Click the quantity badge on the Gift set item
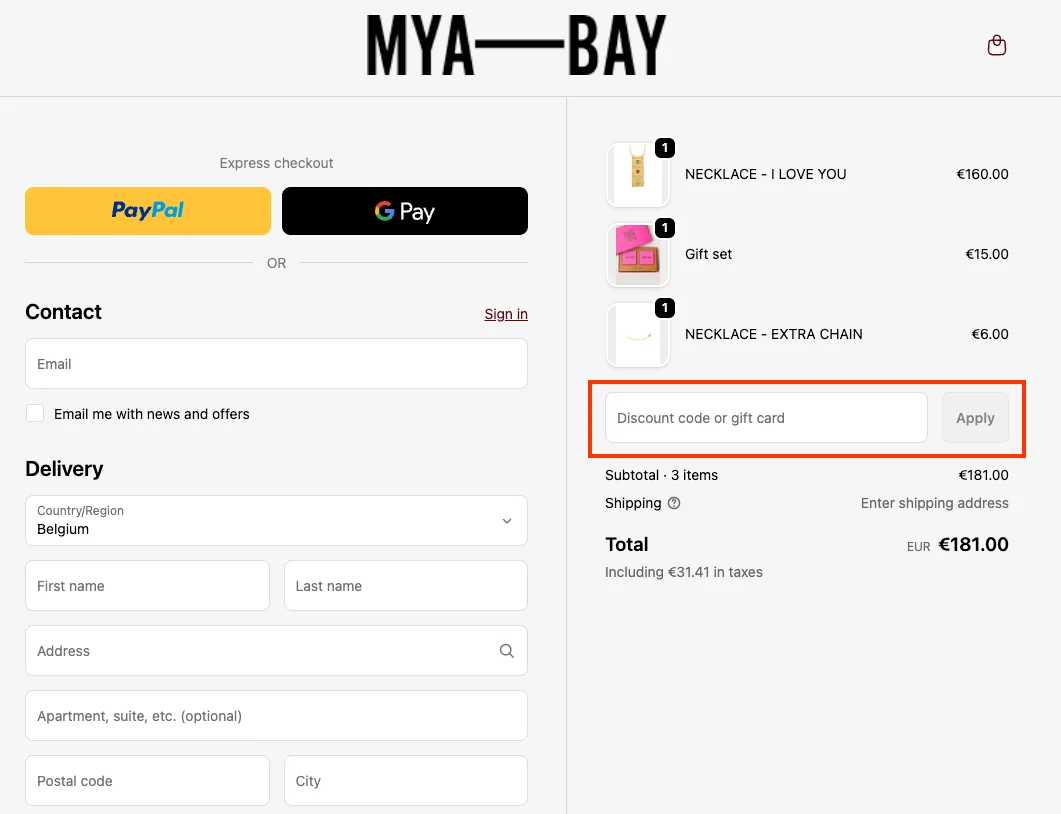This screenshot has height=814, width=1061. 665,228
